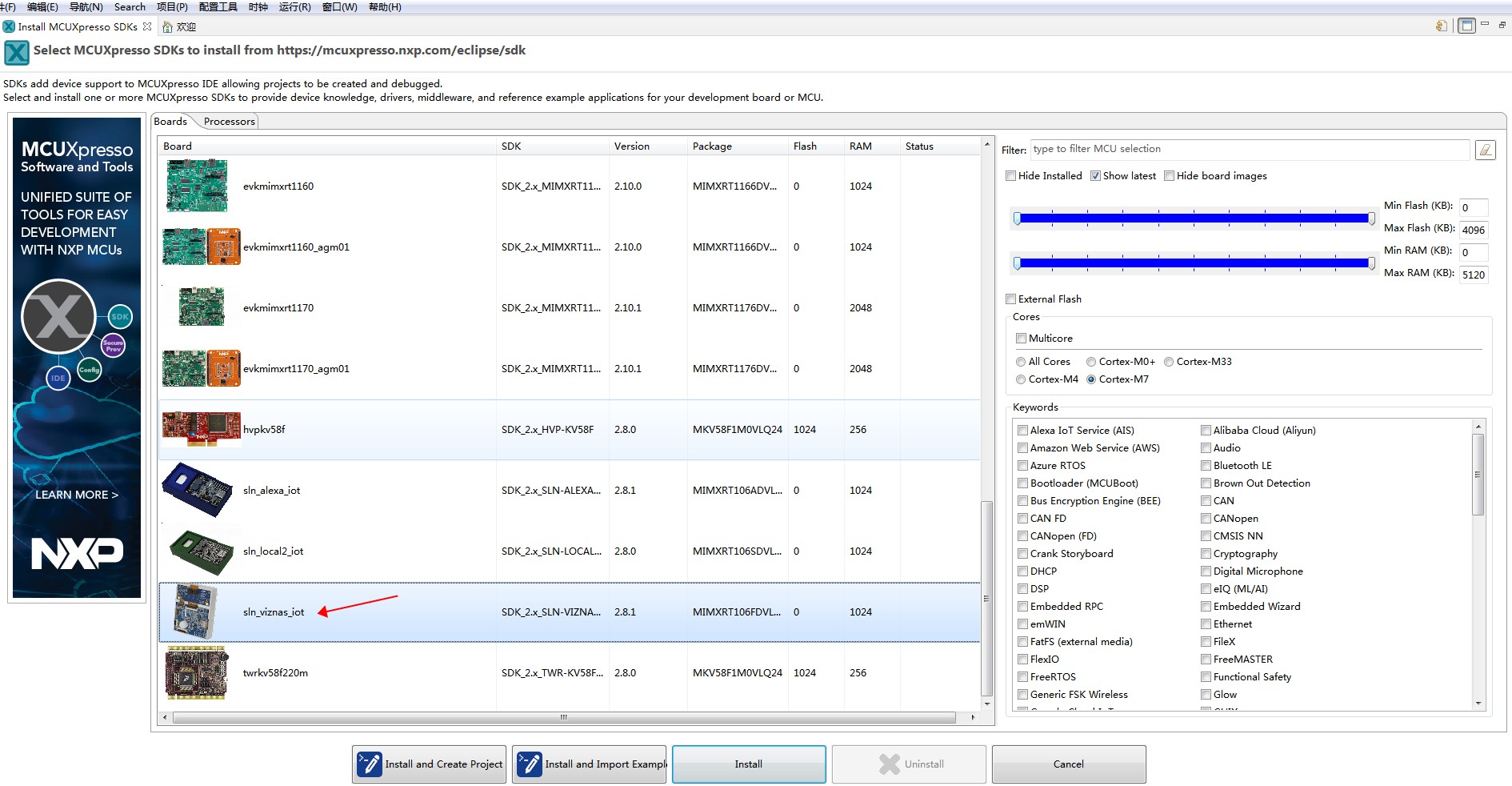Click the MCUXpresso X logo icon in header
This screenshot has width=1512, height=786.
pyautogui.click(x=16, y=53)
